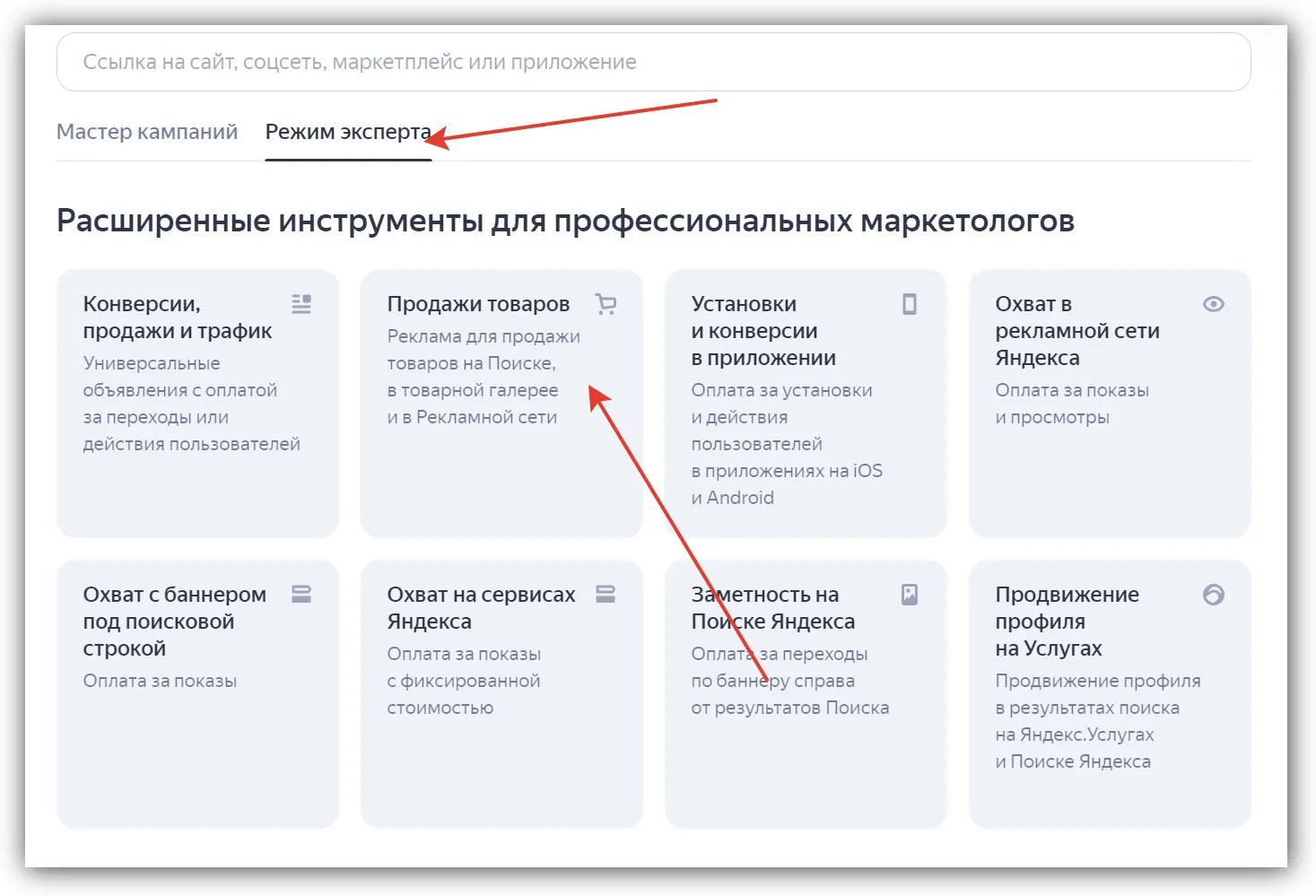Click the image icon on Заметность на Поиске card
The width and height of the screenshot is (1316, 896).
click(910, 595)
